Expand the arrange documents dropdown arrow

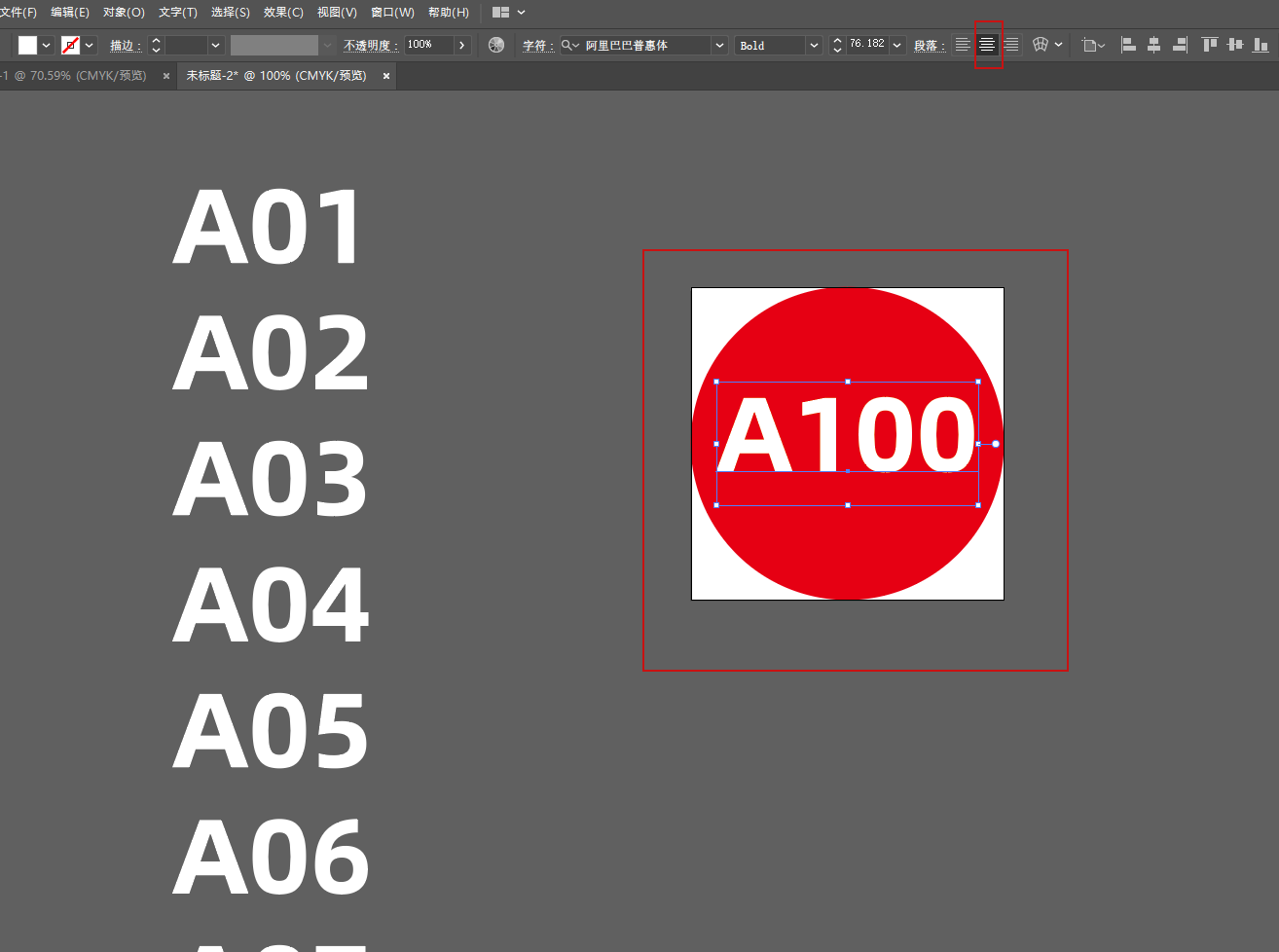522,13
